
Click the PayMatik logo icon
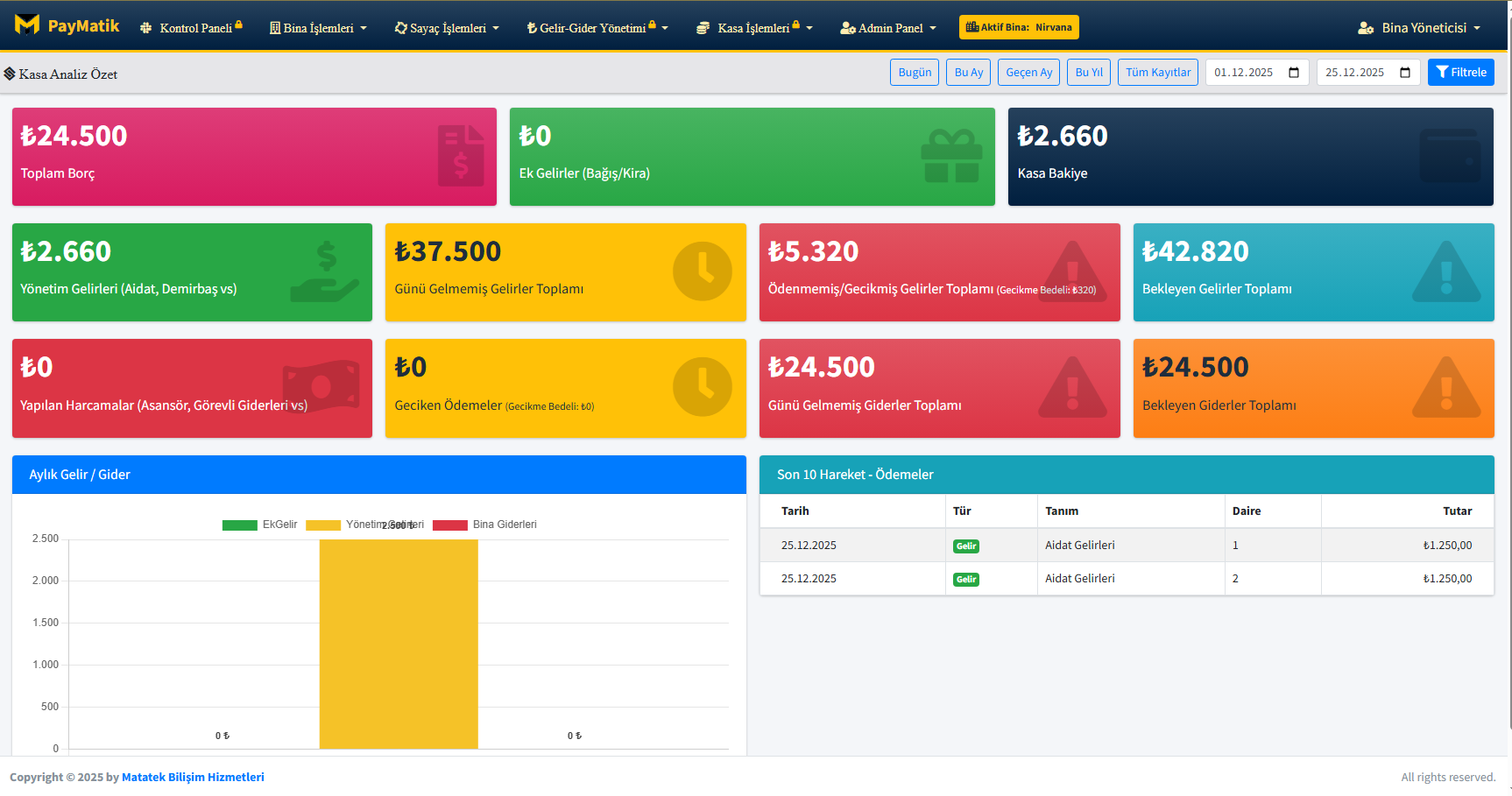pos(27,25)
